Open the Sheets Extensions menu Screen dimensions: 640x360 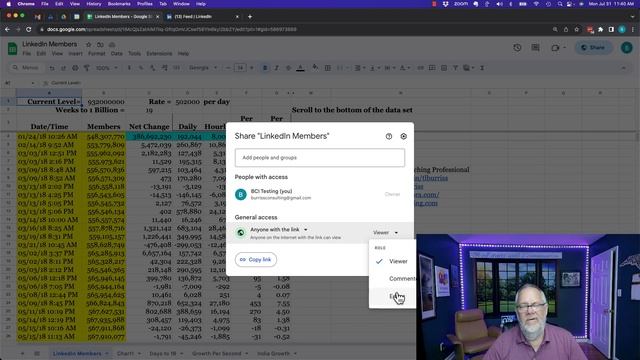[159, 53]
